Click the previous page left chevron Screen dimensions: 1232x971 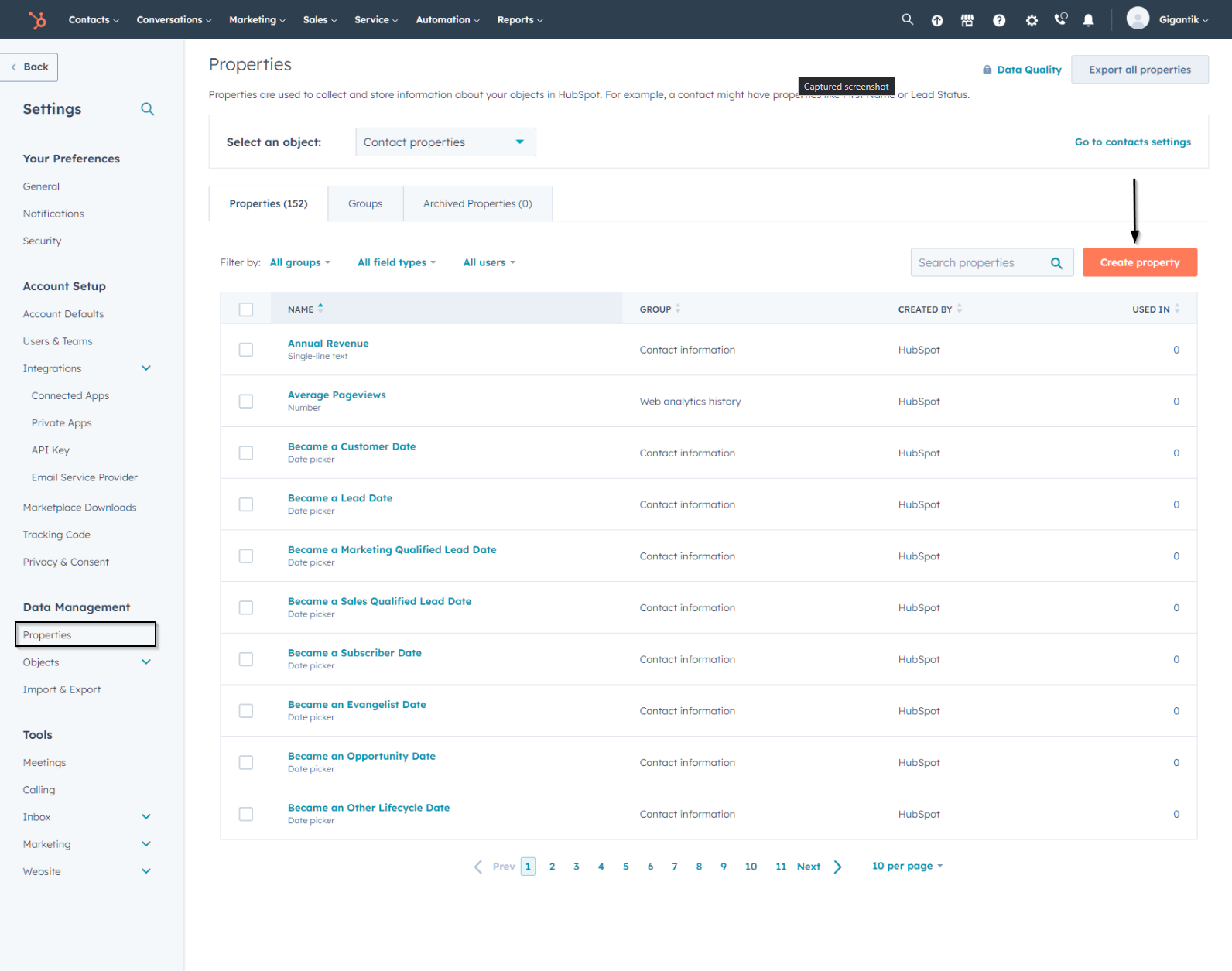pyautogui.click(x=477, y=867)
